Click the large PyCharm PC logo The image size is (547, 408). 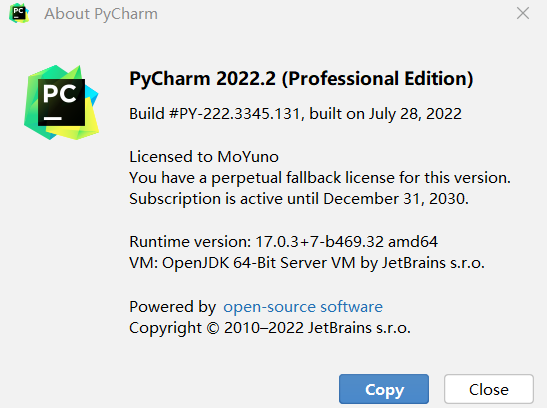(x=61, y=103)
